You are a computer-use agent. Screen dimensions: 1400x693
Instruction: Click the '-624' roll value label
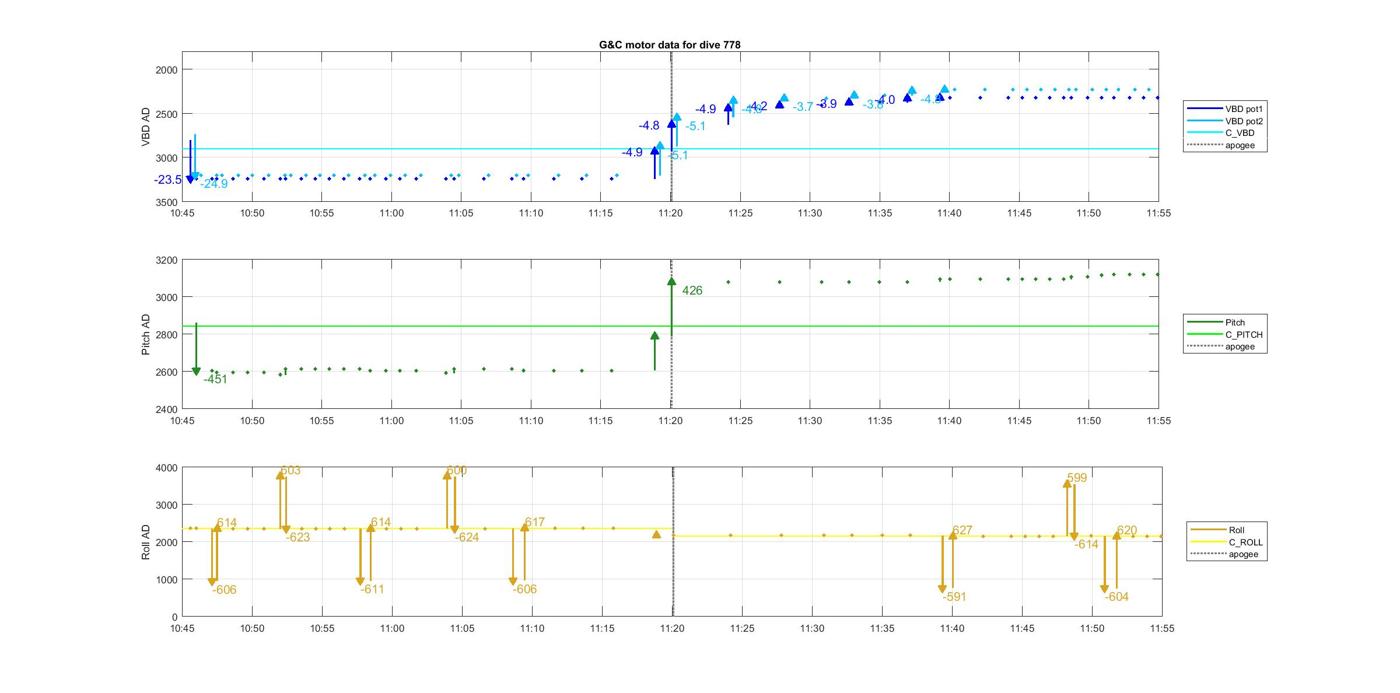click(x=467, y=538)
